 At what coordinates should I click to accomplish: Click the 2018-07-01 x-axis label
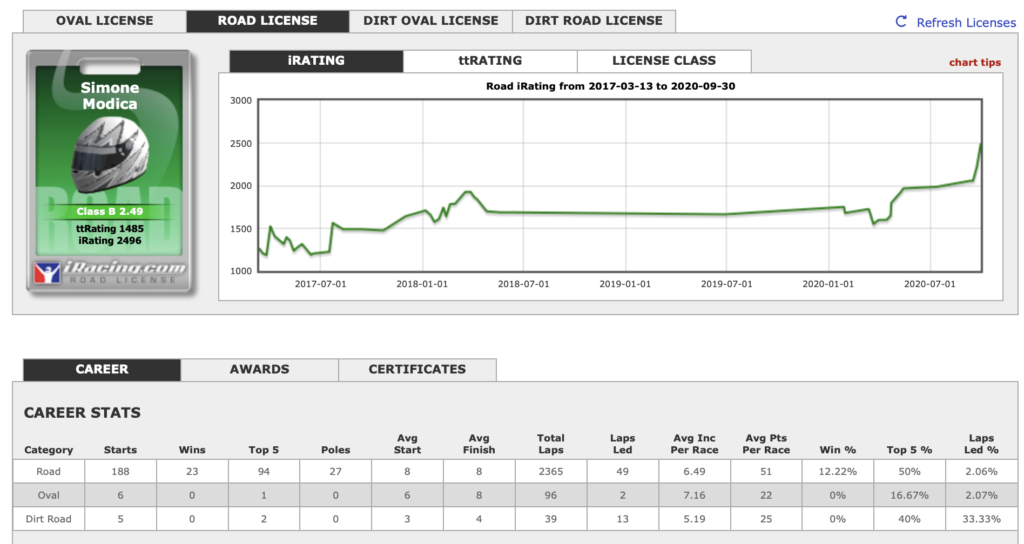coord(524,284)
